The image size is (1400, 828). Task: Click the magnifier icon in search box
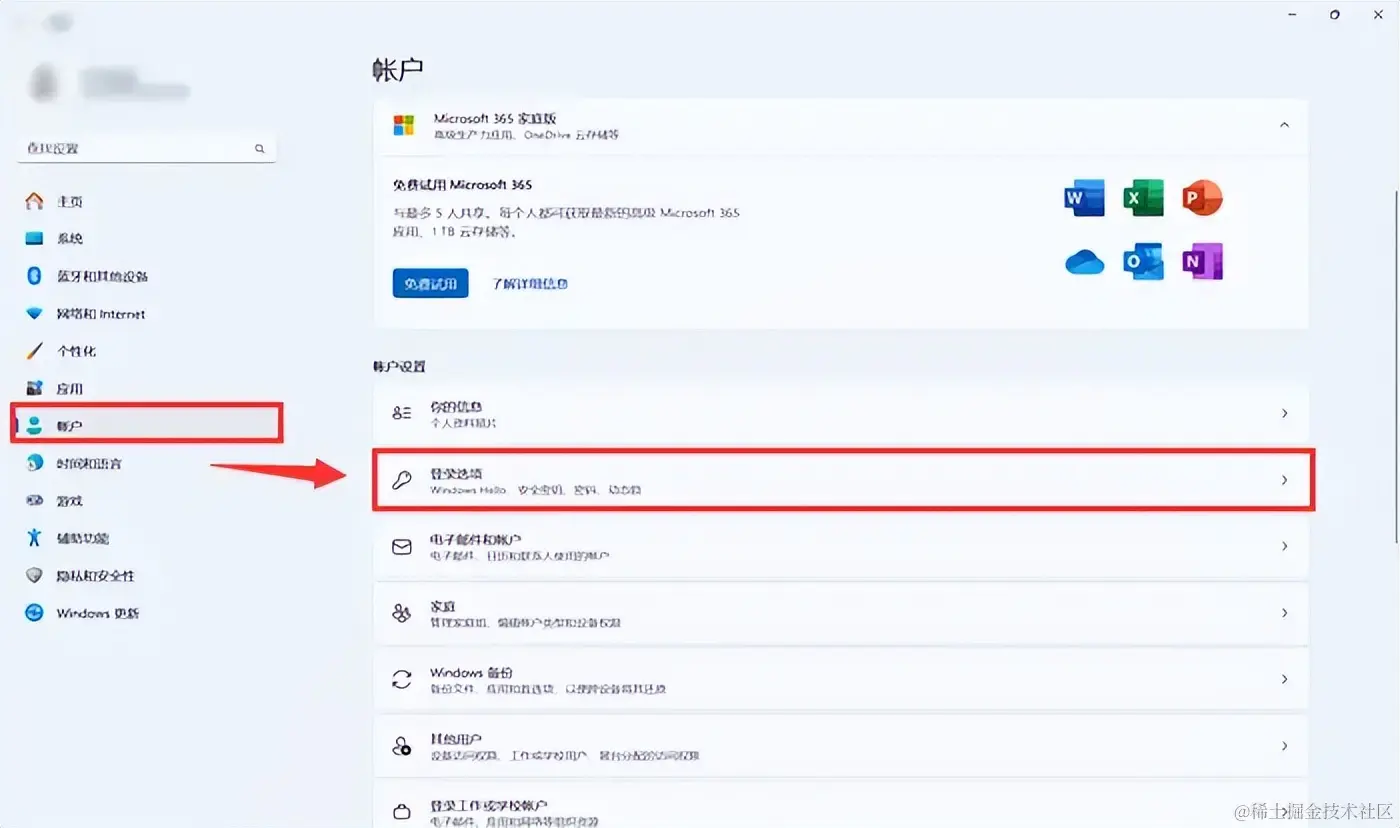(x=259, y=148)
